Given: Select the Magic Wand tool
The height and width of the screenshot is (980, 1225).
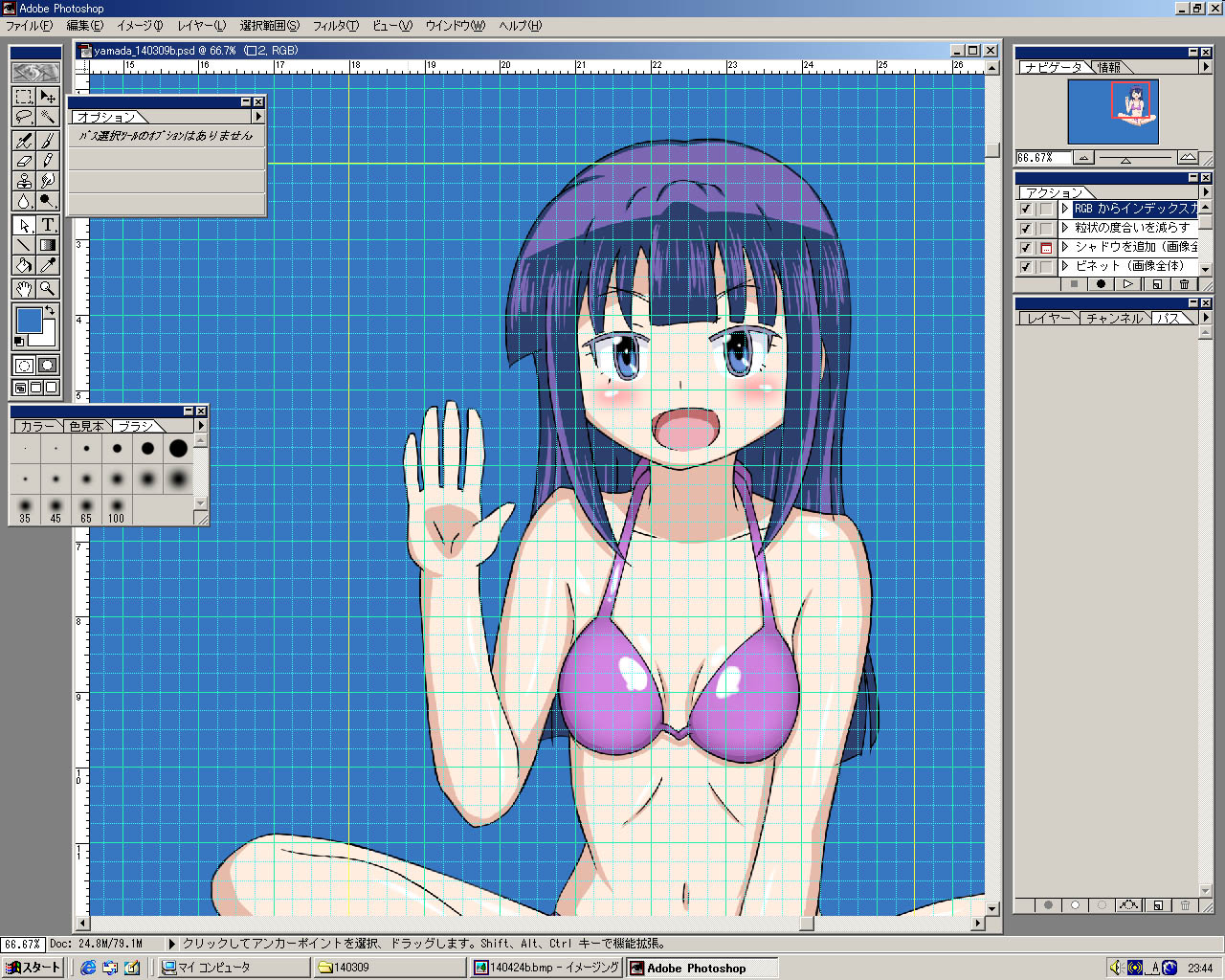Looking at the screenshot, I should click(x=47, y=117).
